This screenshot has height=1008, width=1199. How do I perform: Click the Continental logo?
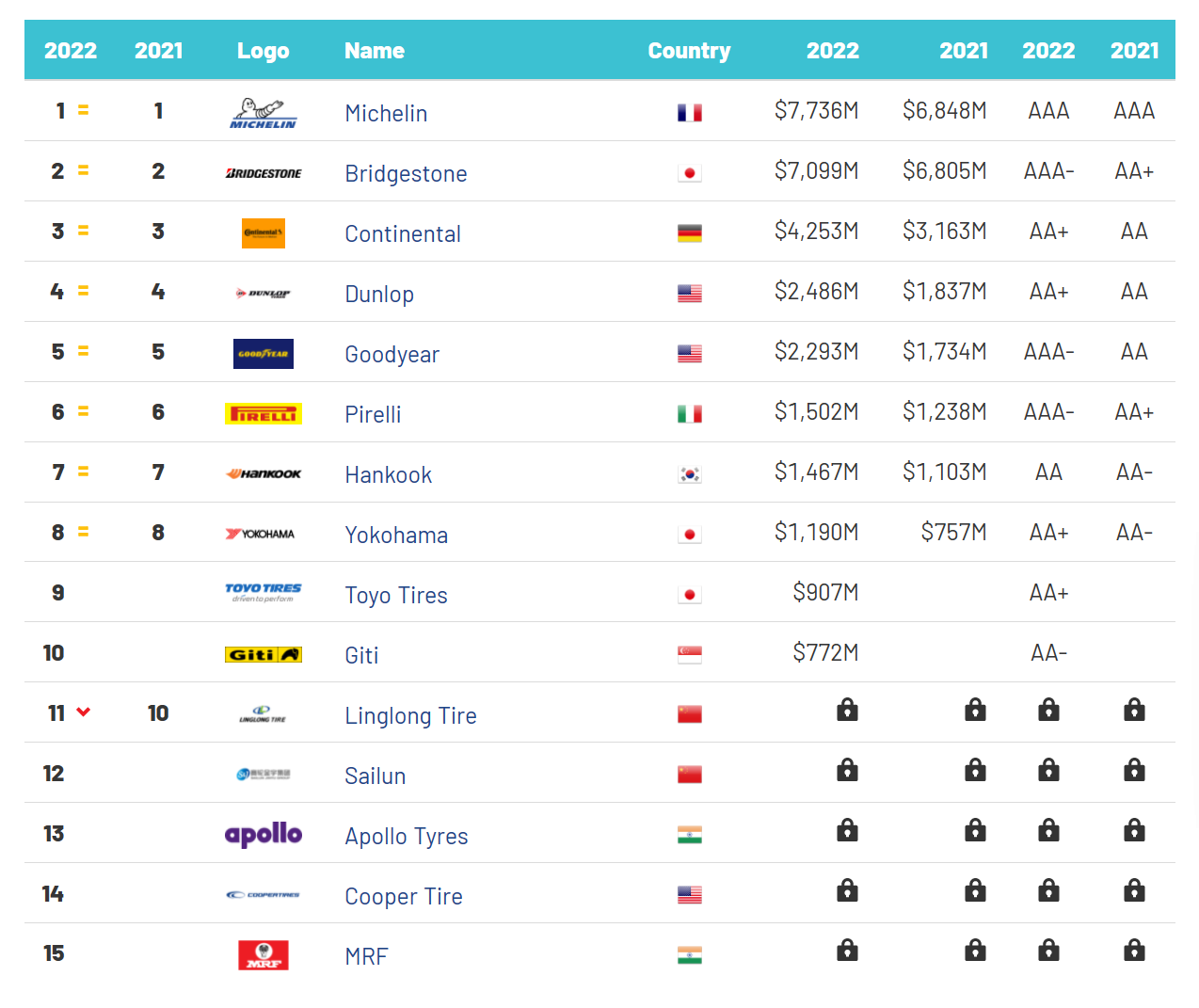(264, 233)
